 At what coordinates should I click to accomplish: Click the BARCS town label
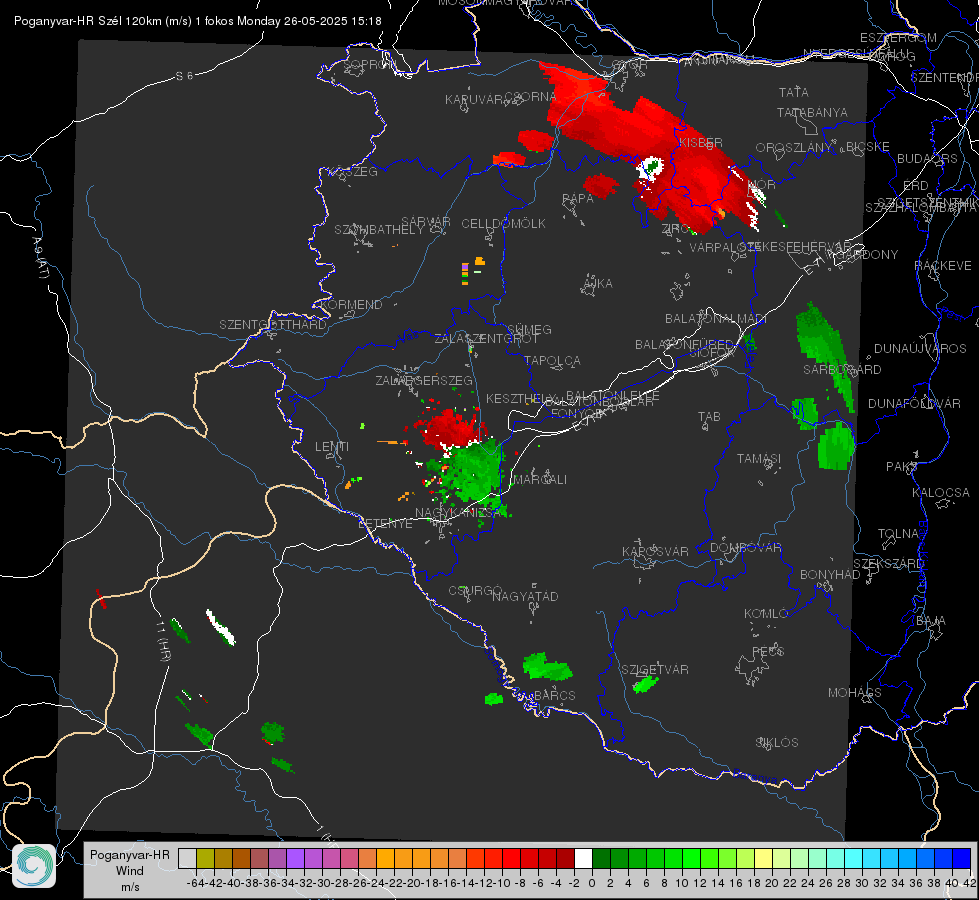pos(555,695)
